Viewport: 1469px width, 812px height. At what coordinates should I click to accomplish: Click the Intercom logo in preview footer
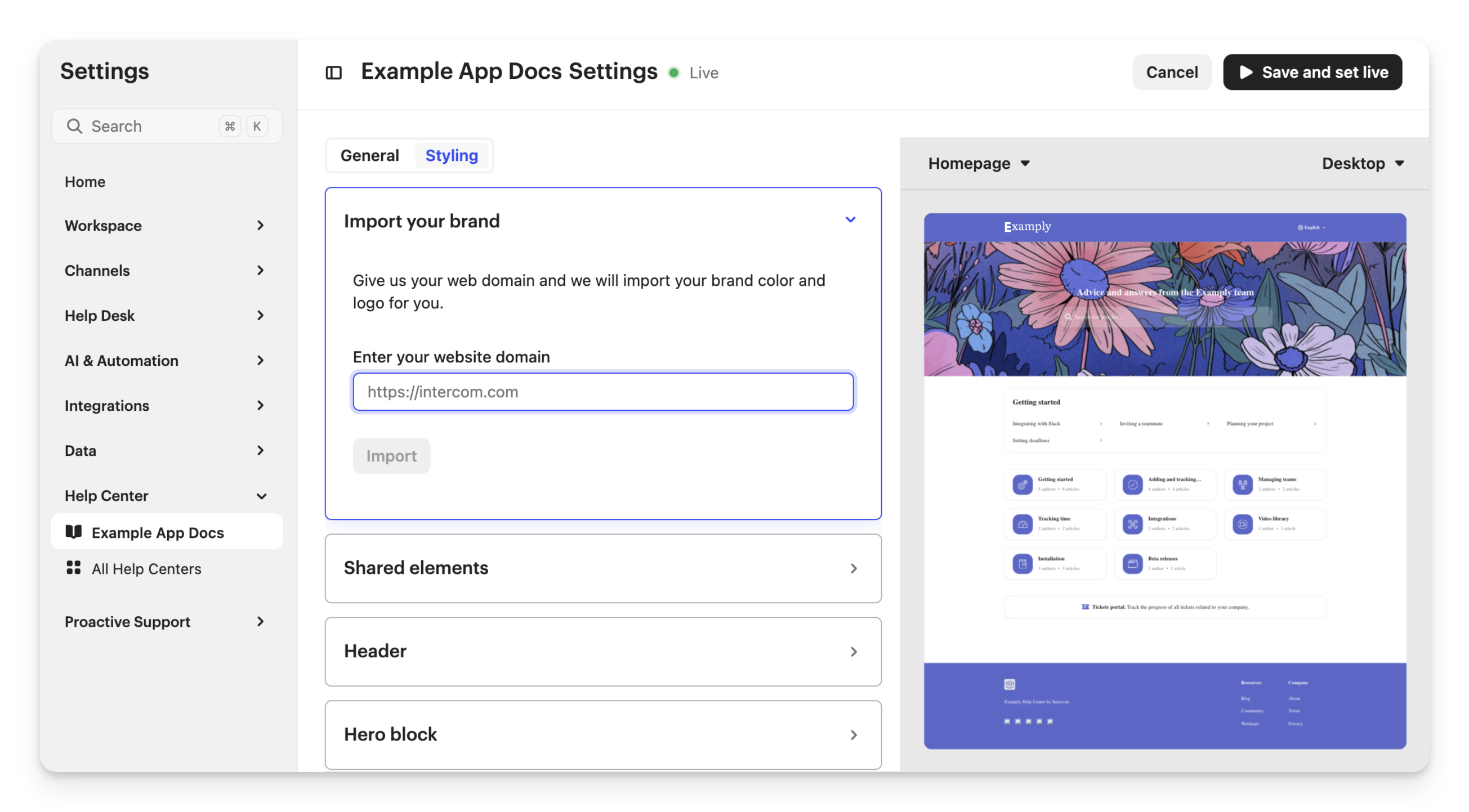(1010, 684)
